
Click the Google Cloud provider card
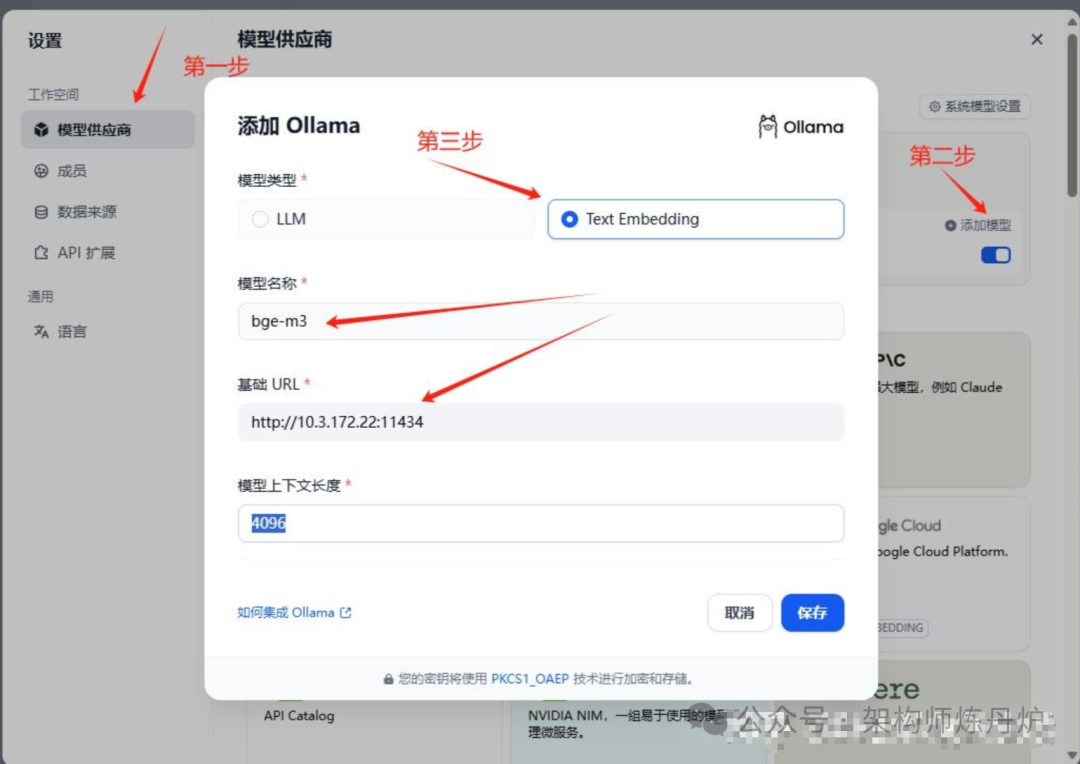(954, 573)
